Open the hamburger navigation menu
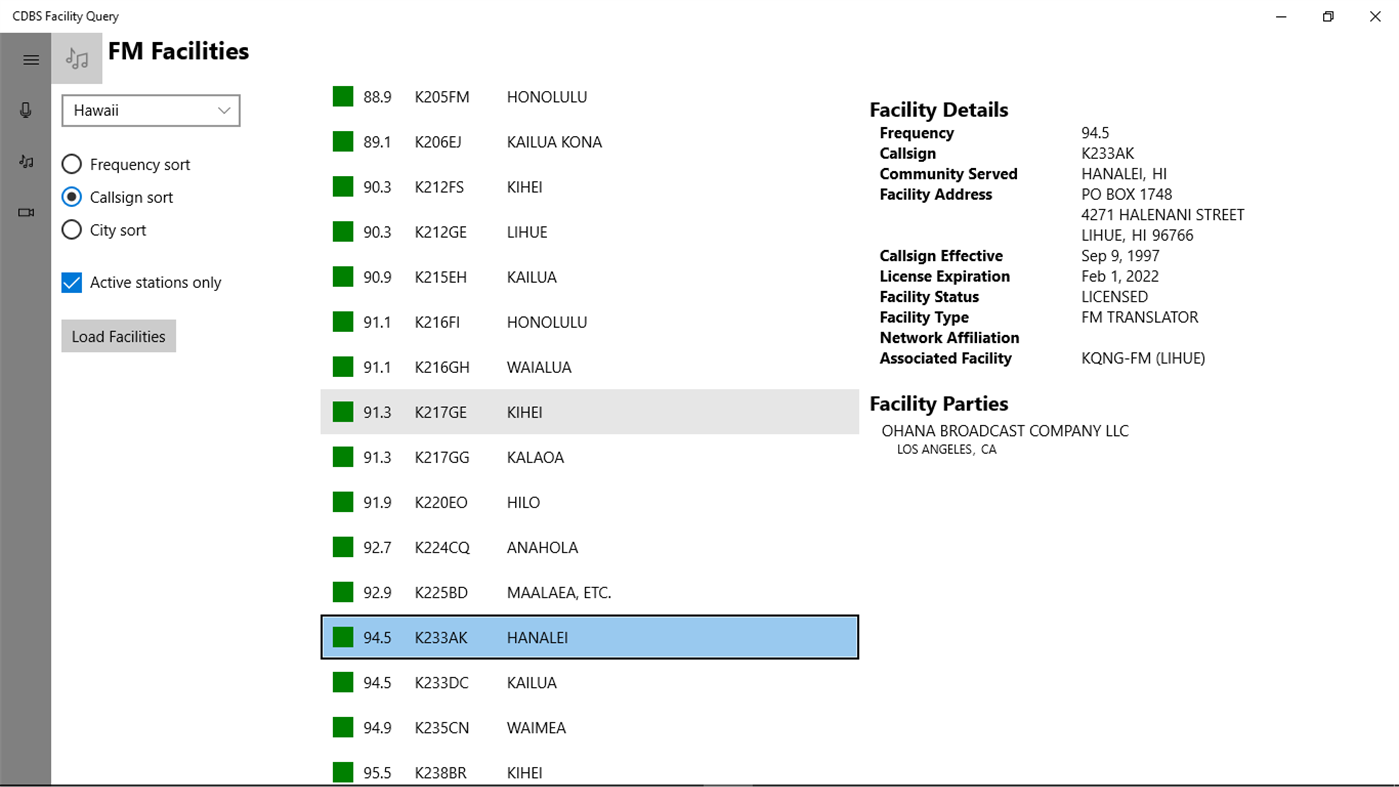 click(28, 59)
